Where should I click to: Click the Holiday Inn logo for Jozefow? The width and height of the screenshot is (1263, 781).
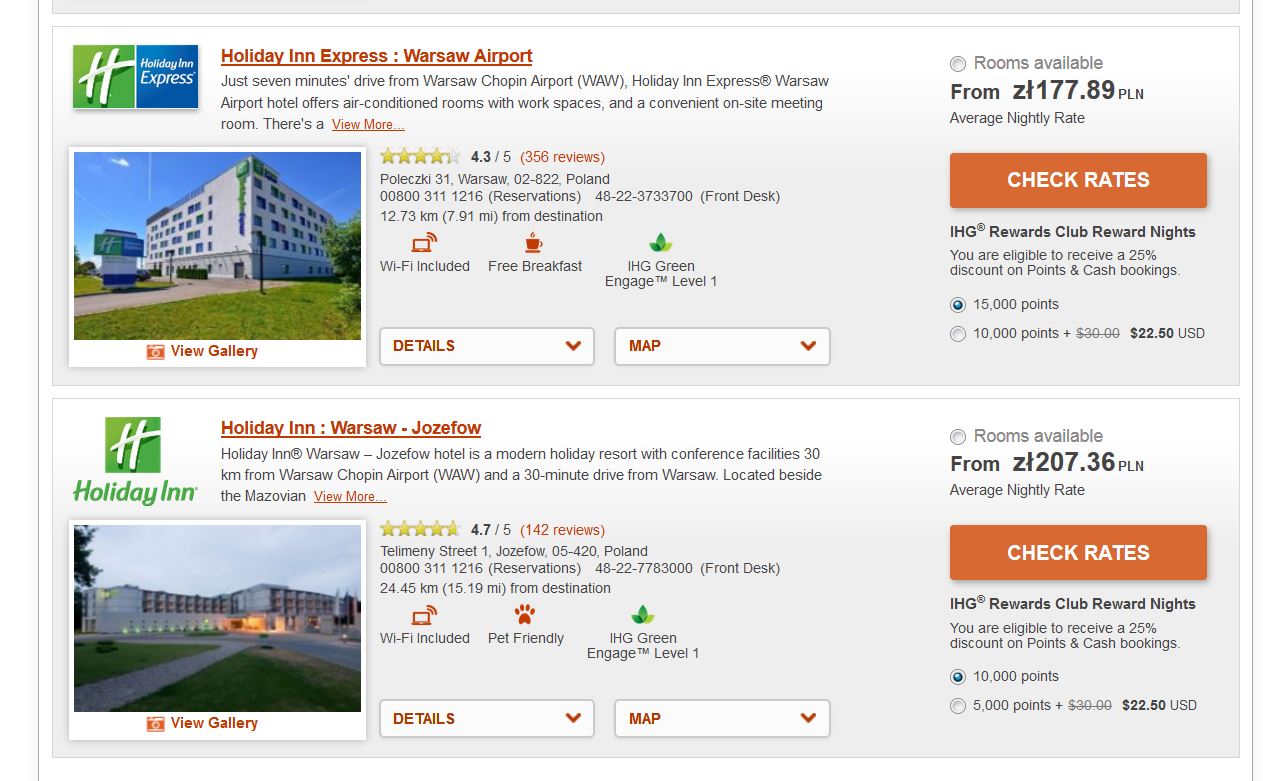[x=135, y=461]
